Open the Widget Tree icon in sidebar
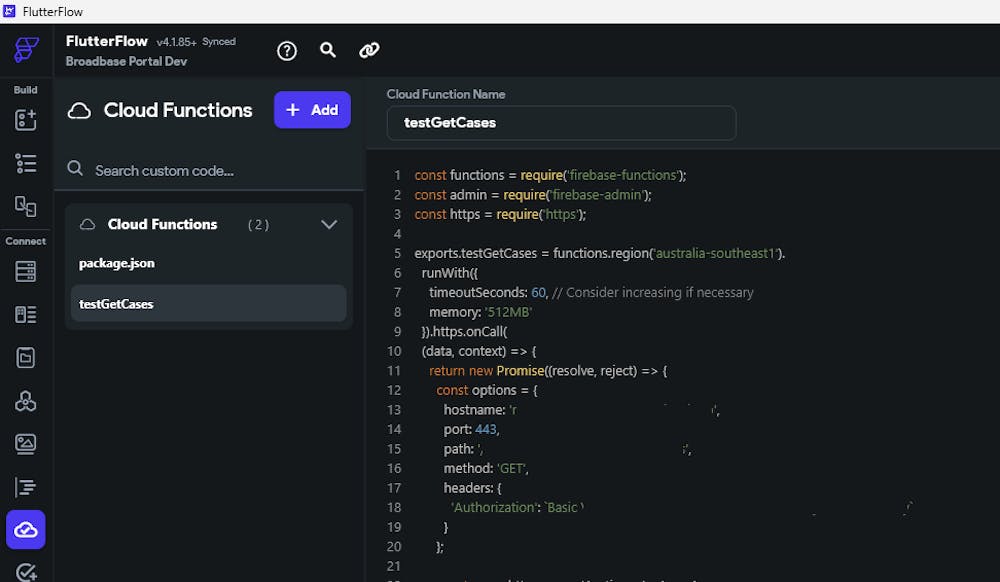Screen dimensions: 1000x582 26,163
